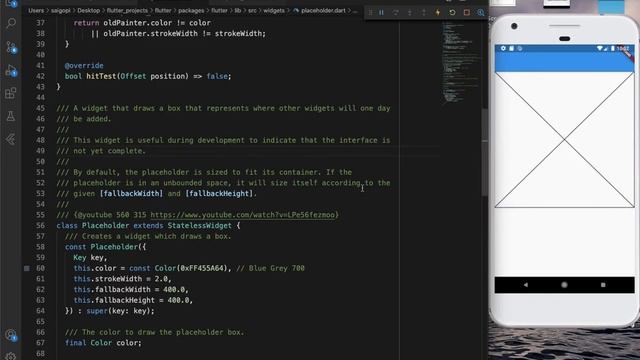
Task: Click 'const Placeholder({' on line 58
Action: tap(105, 247)
